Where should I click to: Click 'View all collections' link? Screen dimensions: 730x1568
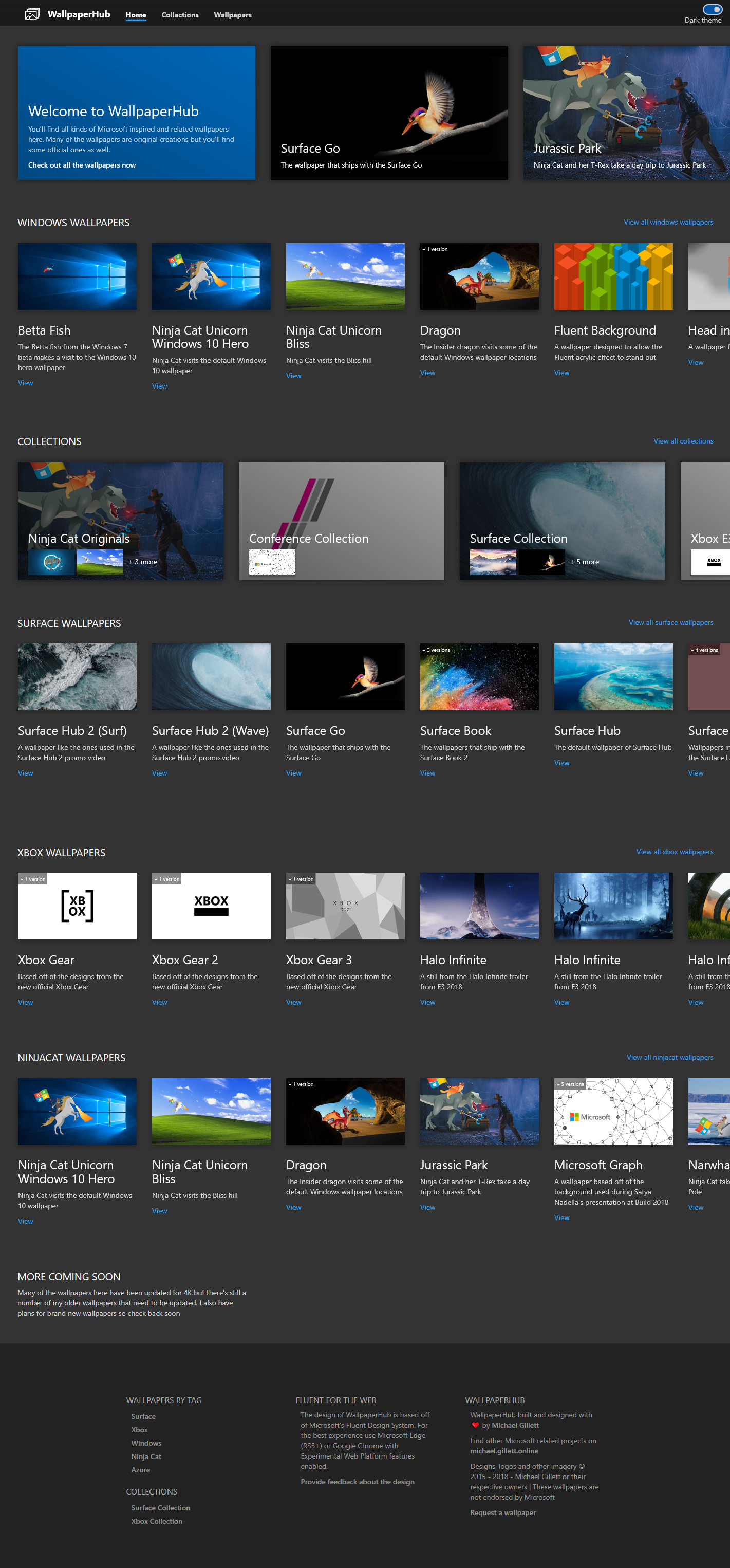pyautogui.click(x=683, y=441)
